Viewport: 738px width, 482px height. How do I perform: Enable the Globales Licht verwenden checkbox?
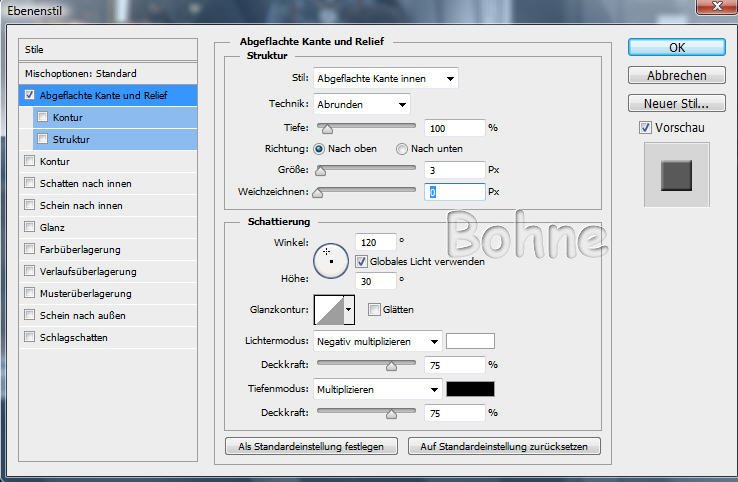click(x=362, y=261)
